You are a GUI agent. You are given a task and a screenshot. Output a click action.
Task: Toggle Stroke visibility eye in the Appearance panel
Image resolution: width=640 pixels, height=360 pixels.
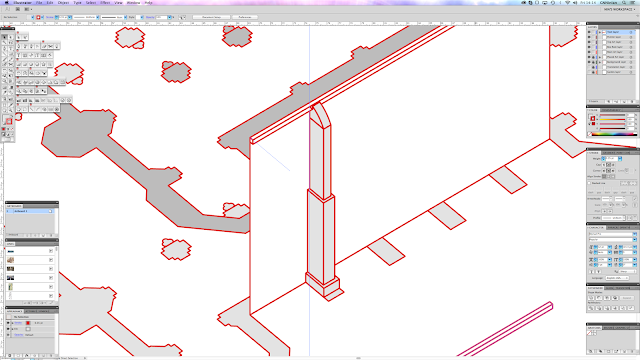[x=8, y=323]
